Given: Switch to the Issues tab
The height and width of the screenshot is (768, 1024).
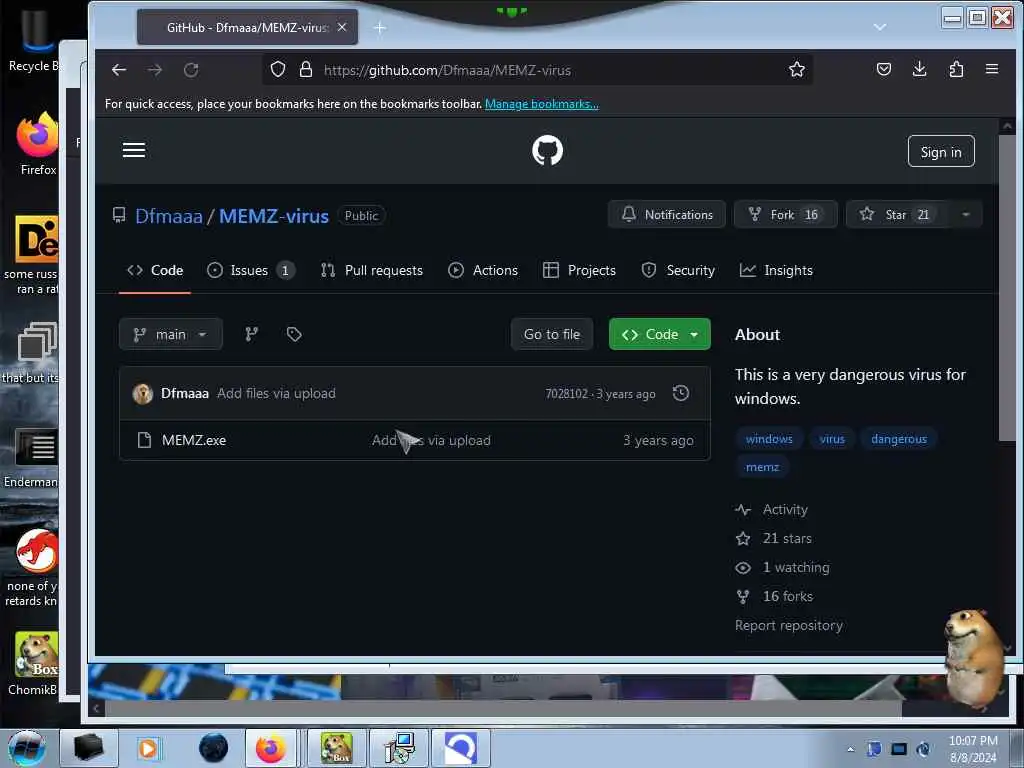Looking at the screenshot, I should tap(251, 270).
